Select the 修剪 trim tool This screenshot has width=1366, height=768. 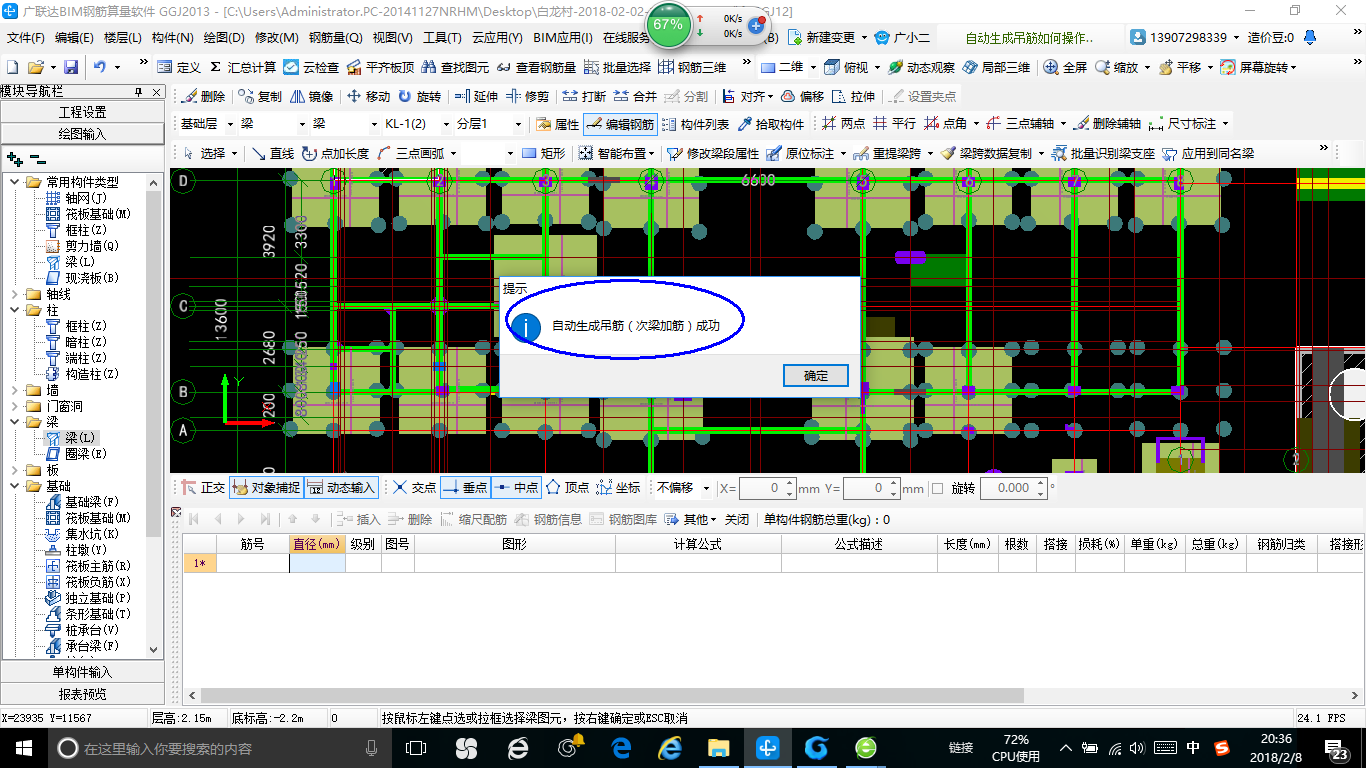(528, 97)
